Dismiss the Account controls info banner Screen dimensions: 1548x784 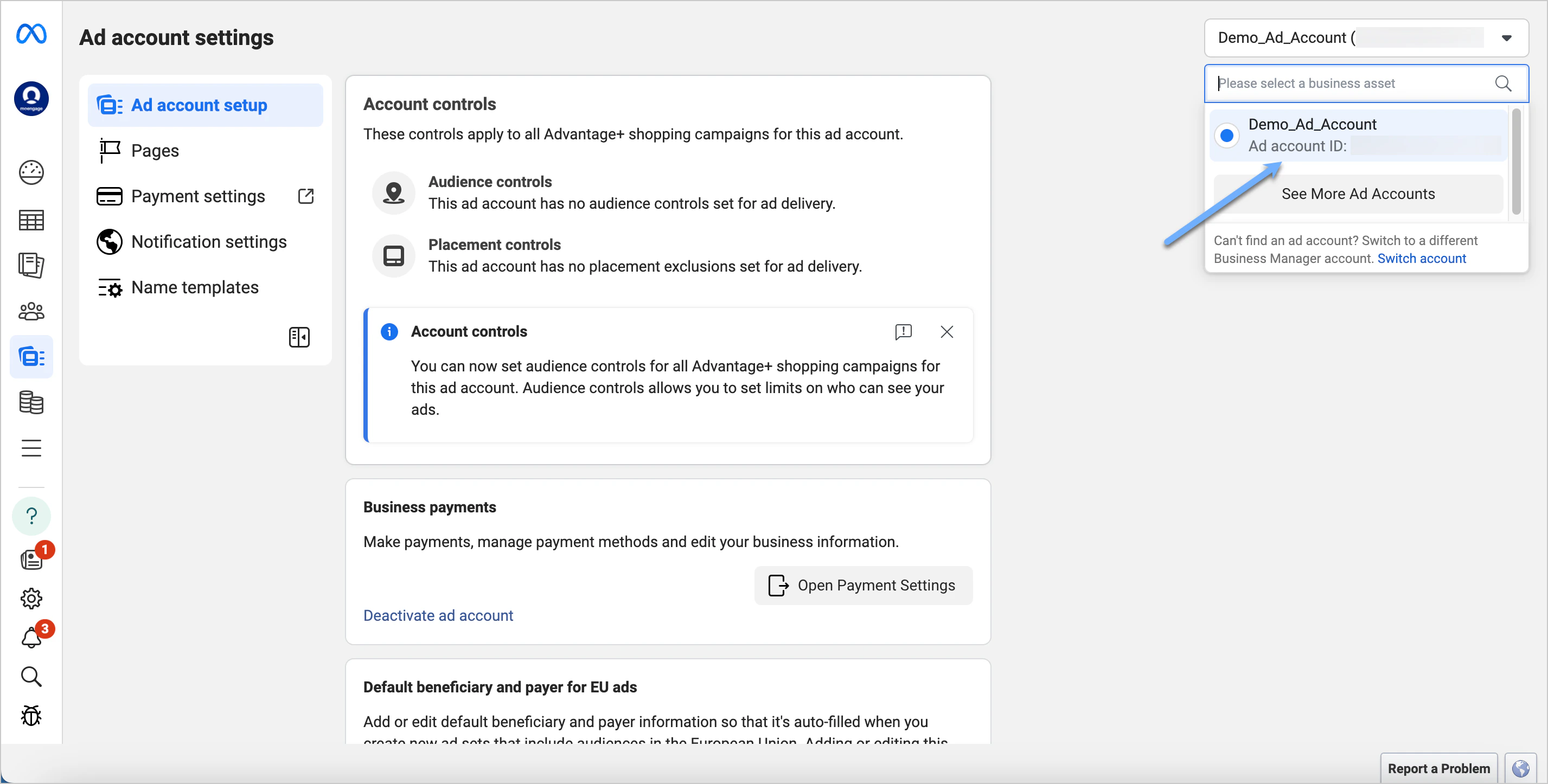click(x=946, y=332)
